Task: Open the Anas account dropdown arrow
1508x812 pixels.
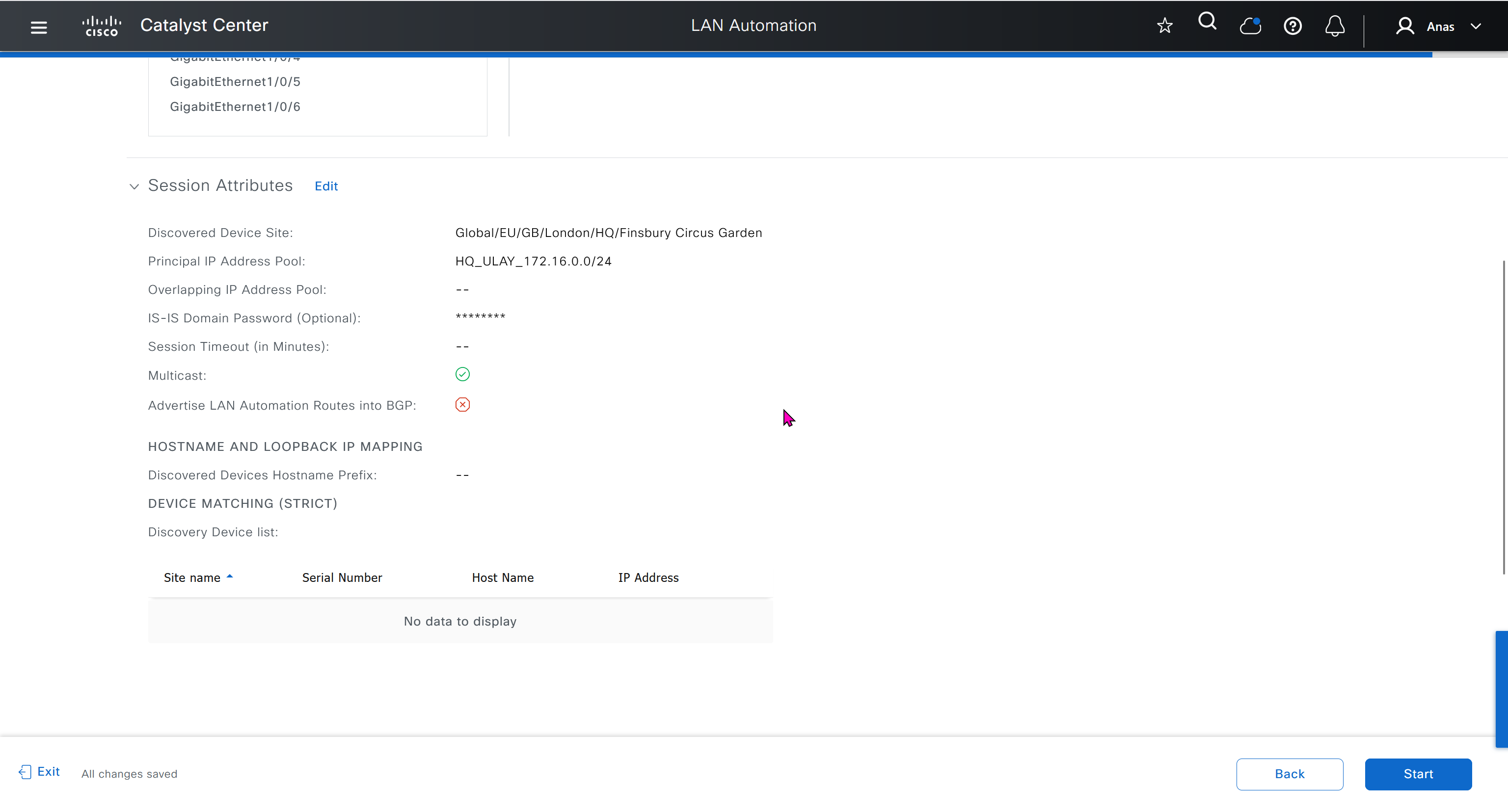Action: coord(1476,26)
